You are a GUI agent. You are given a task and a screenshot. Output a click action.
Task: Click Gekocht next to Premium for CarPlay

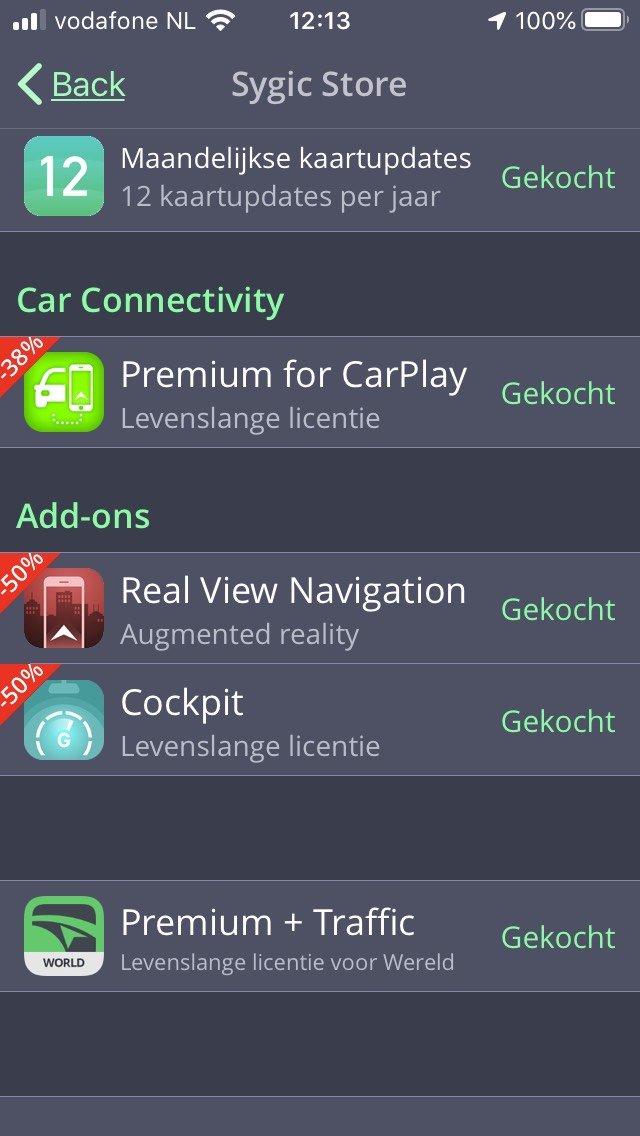click(x=558, y=393)
